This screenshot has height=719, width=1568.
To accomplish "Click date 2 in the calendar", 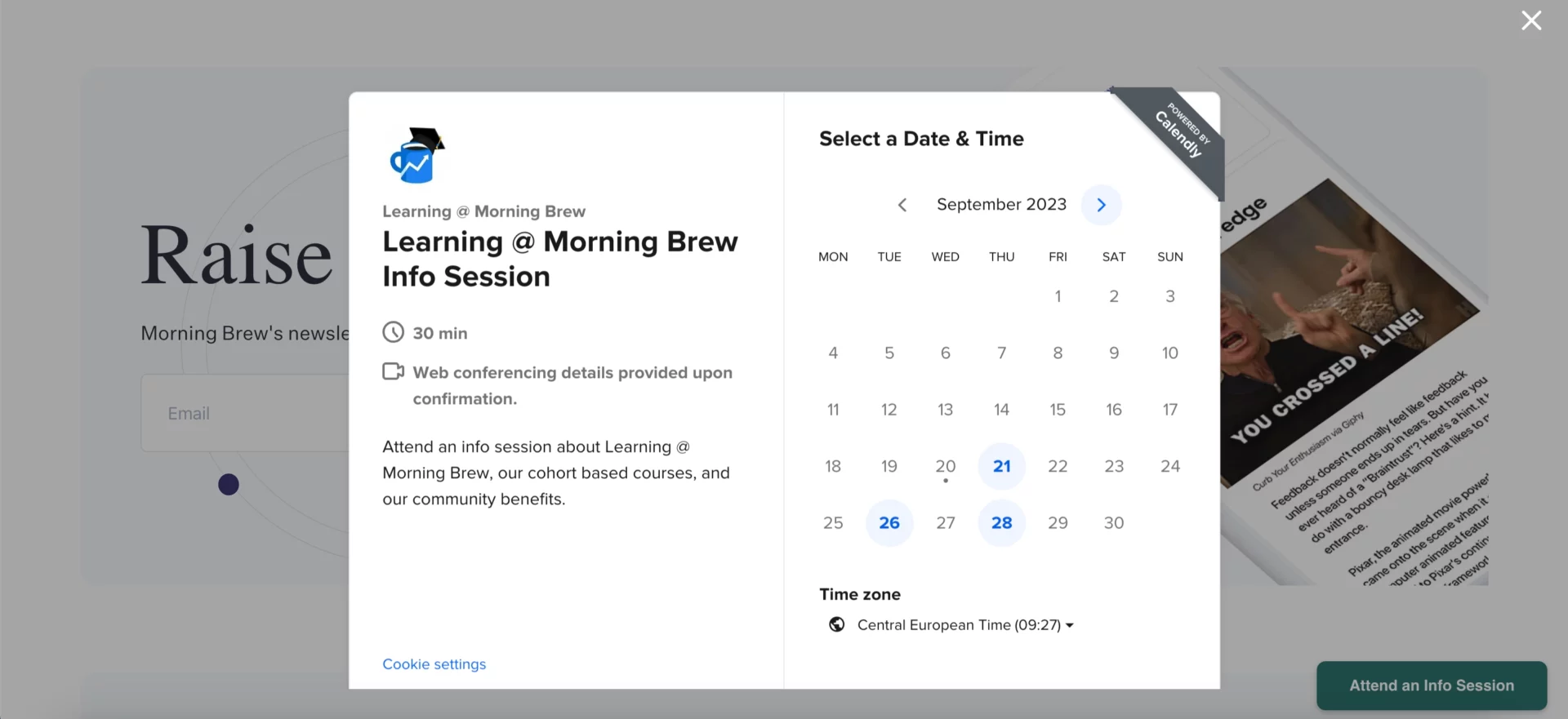I will [x=1114, y=296].
